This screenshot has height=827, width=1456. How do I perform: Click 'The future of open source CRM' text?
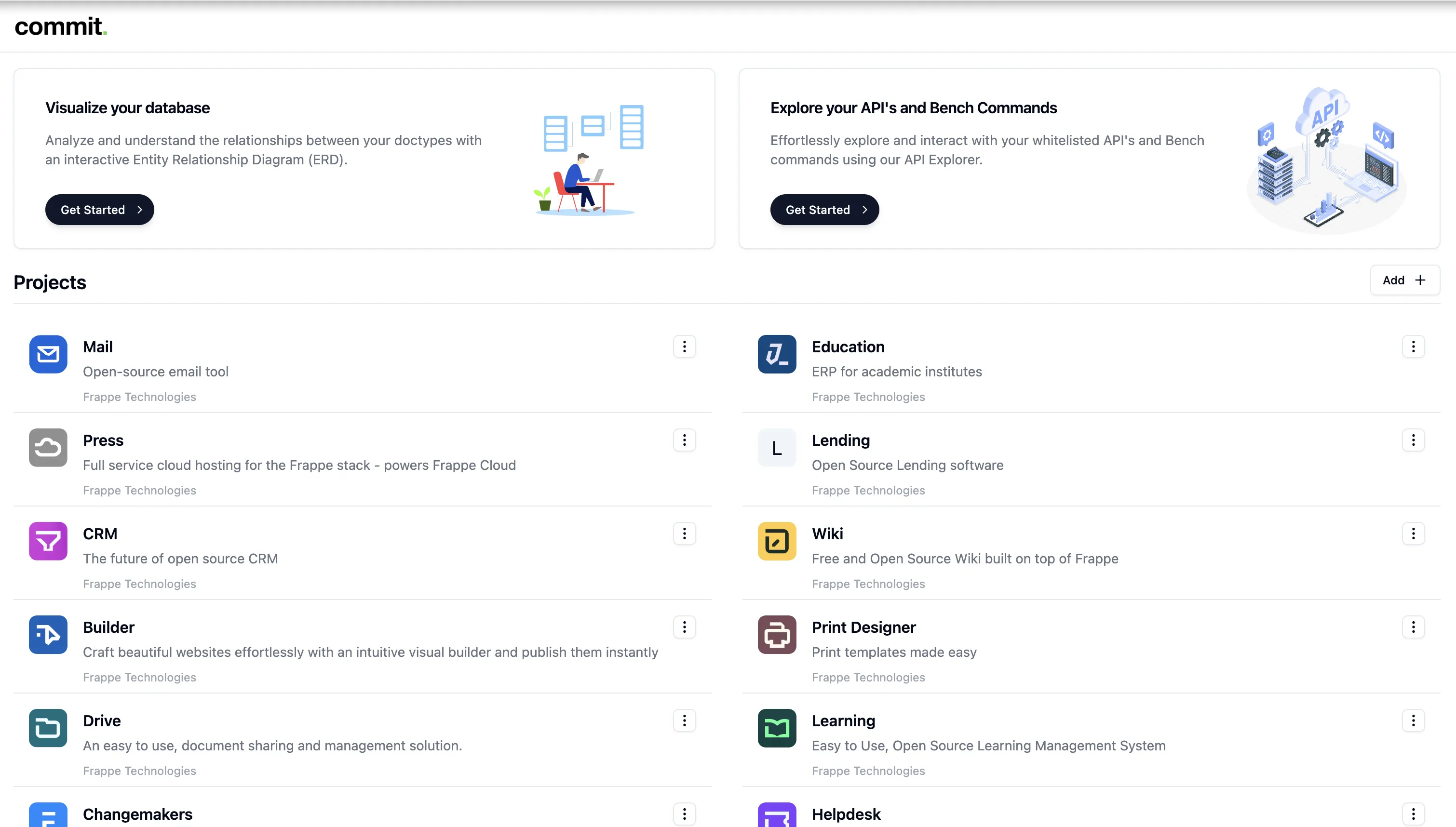click(x=180, y=559)
